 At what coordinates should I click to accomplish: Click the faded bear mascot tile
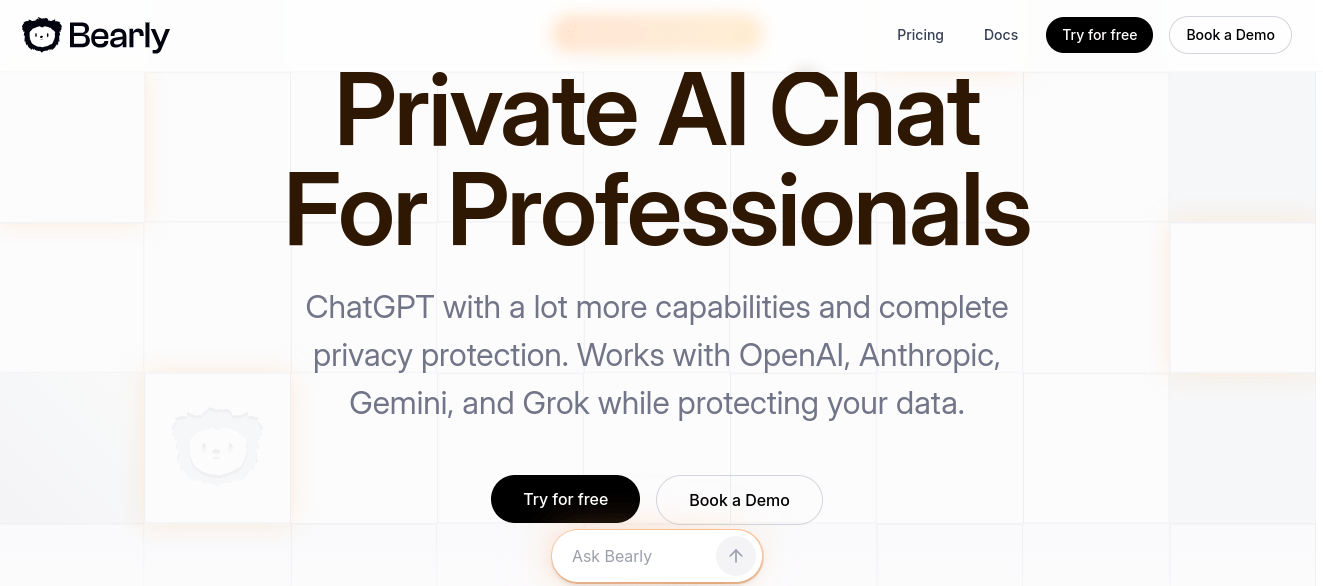tap(217, 447)
